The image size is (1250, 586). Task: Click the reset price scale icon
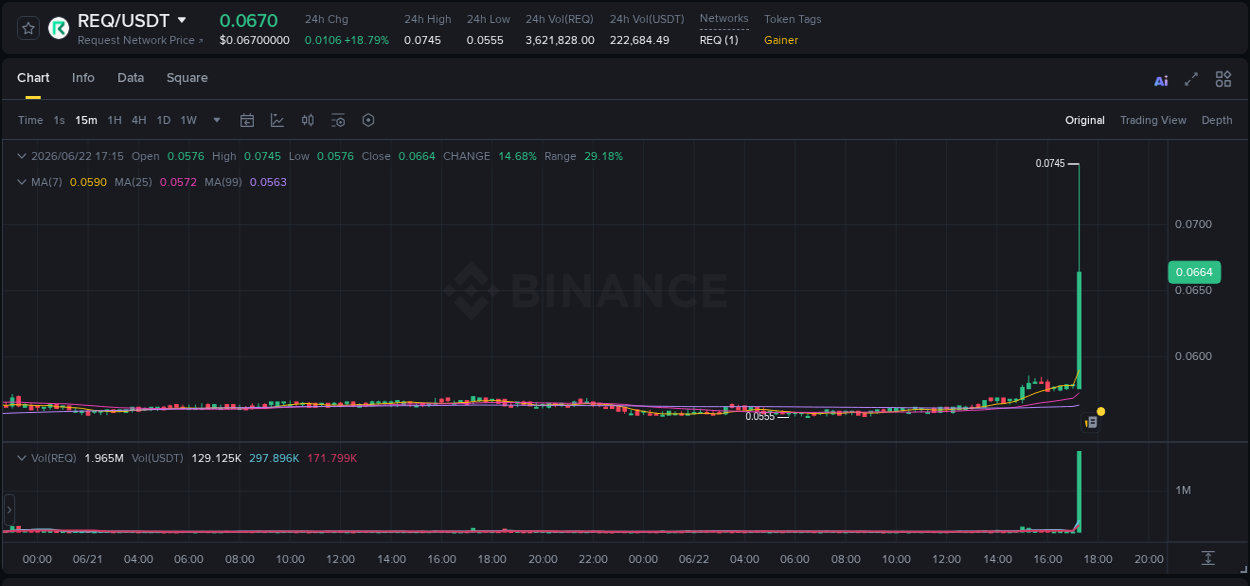pos(1208,558)
